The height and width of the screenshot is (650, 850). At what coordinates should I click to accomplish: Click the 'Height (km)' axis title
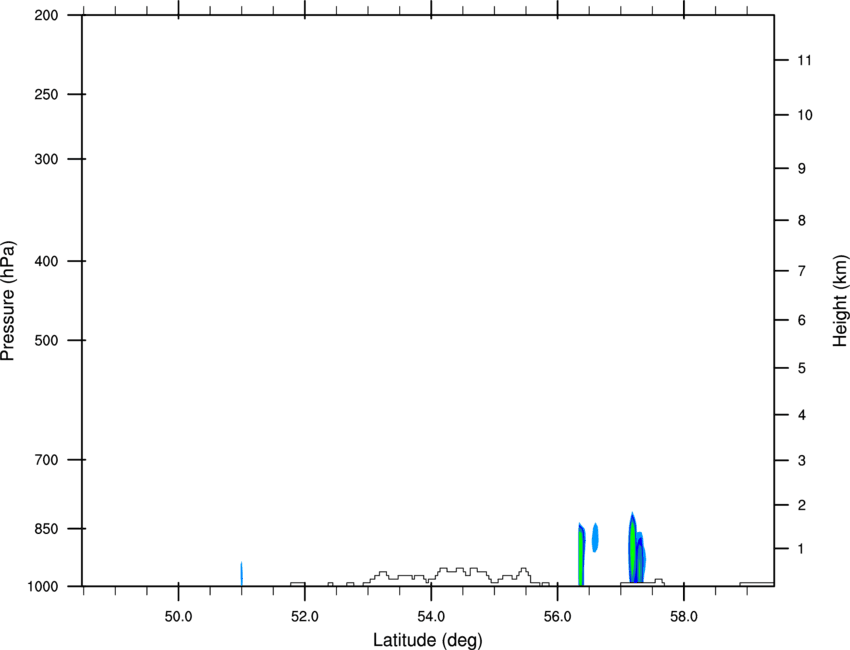coord(840,300)
